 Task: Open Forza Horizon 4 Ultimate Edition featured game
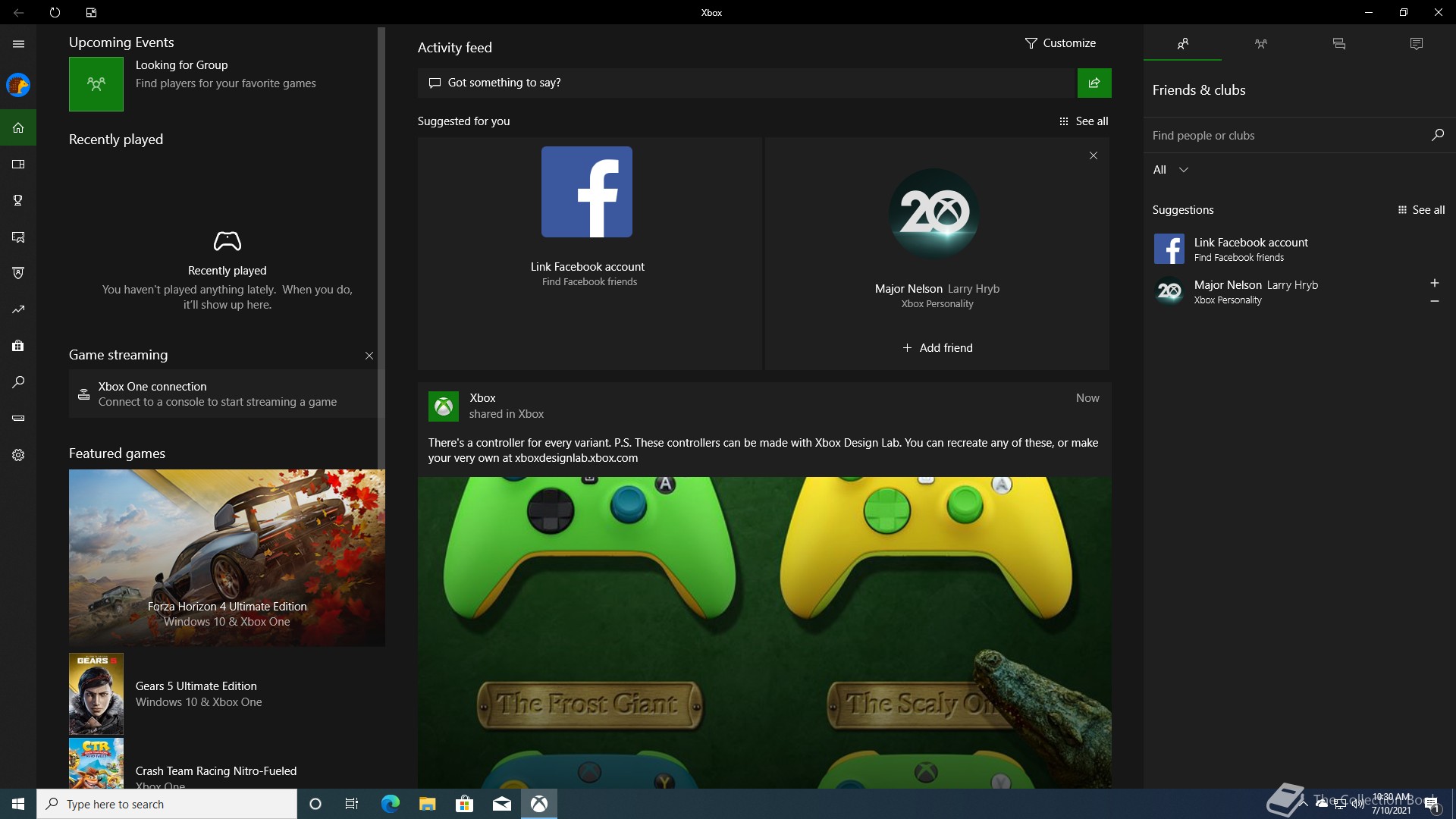click(227, 558)
